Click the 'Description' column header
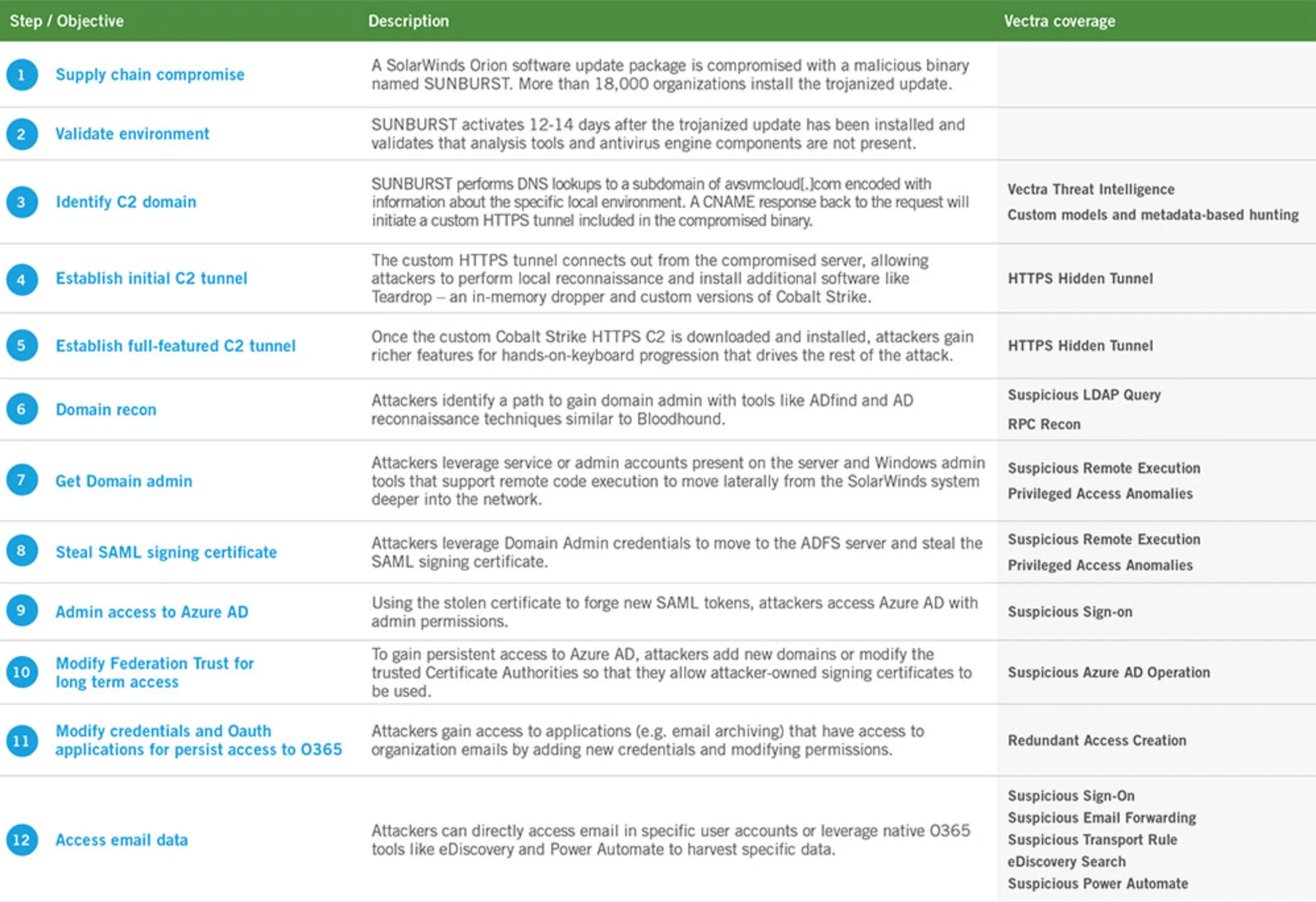The image size is (1316, 902). 408,21
